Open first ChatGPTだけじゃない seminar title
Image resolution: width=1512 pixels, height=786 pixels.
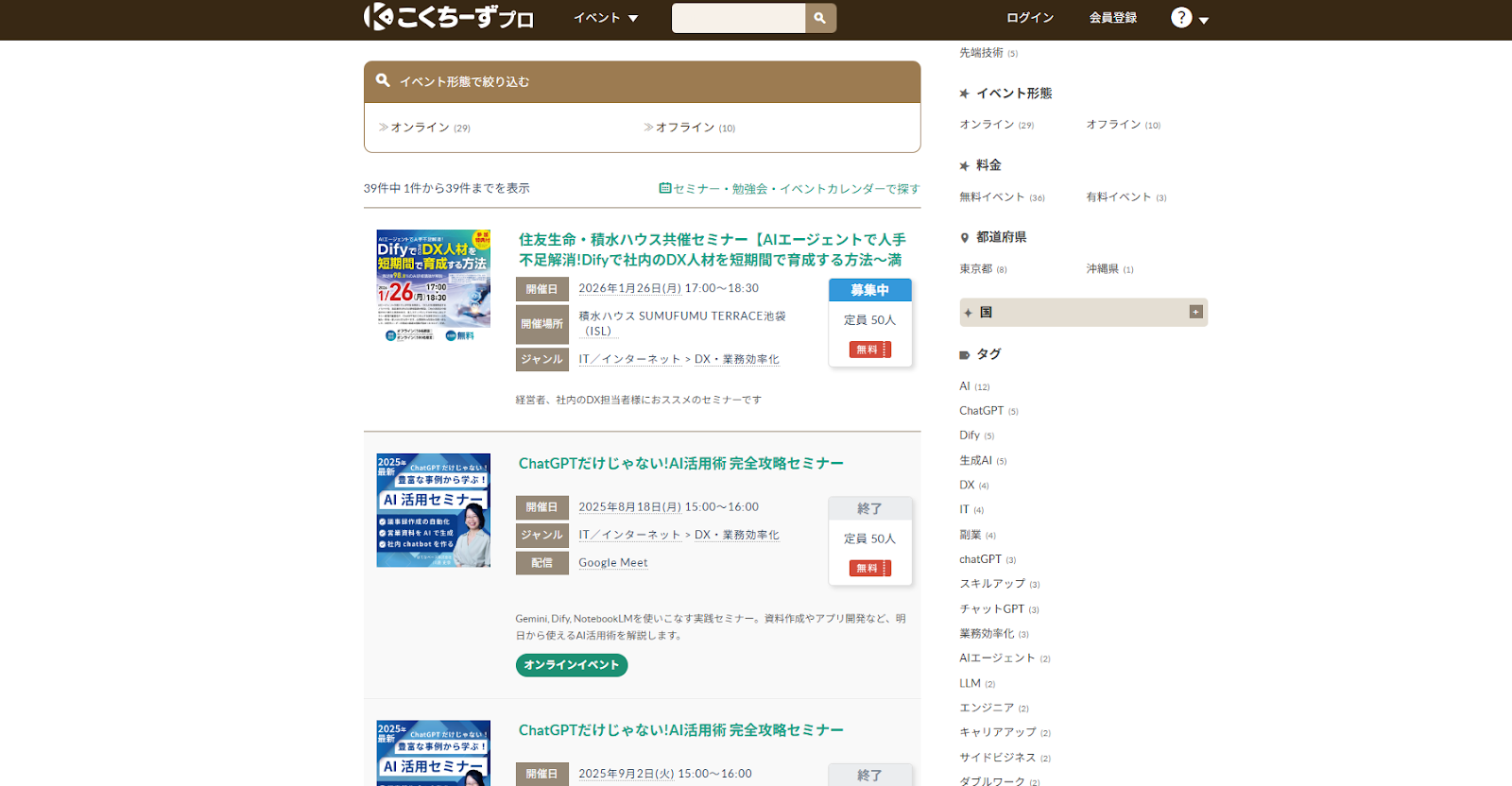point(681,464)
